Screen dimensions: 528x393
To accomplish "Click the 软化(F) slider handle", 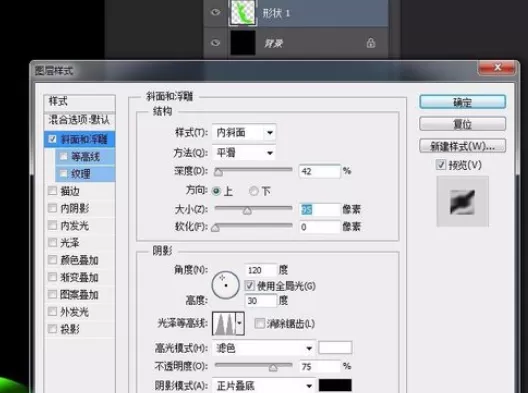I will point(216,228).
